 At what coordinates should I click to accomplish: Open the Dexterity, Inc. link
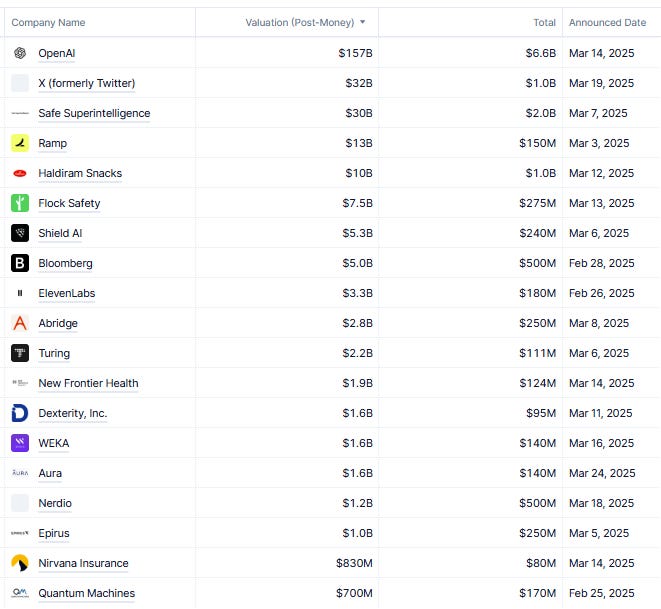[x=73, y=413]
